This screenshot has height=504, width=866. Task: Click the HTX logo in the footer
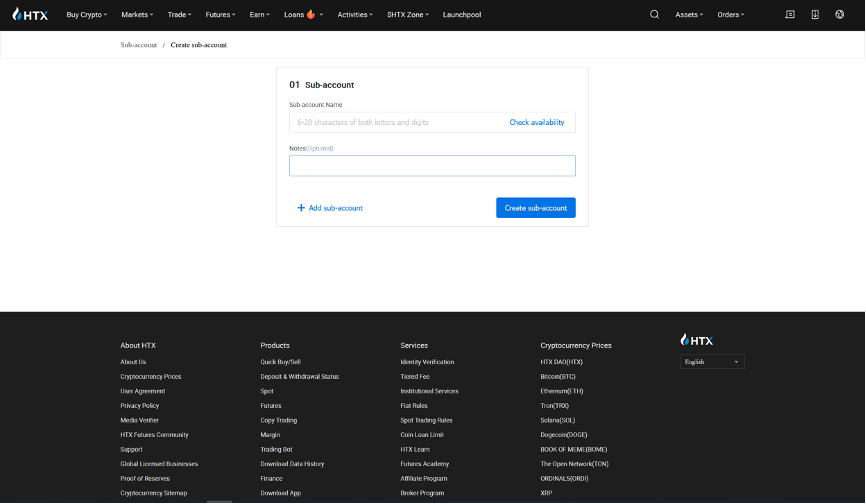coord(696,339)
